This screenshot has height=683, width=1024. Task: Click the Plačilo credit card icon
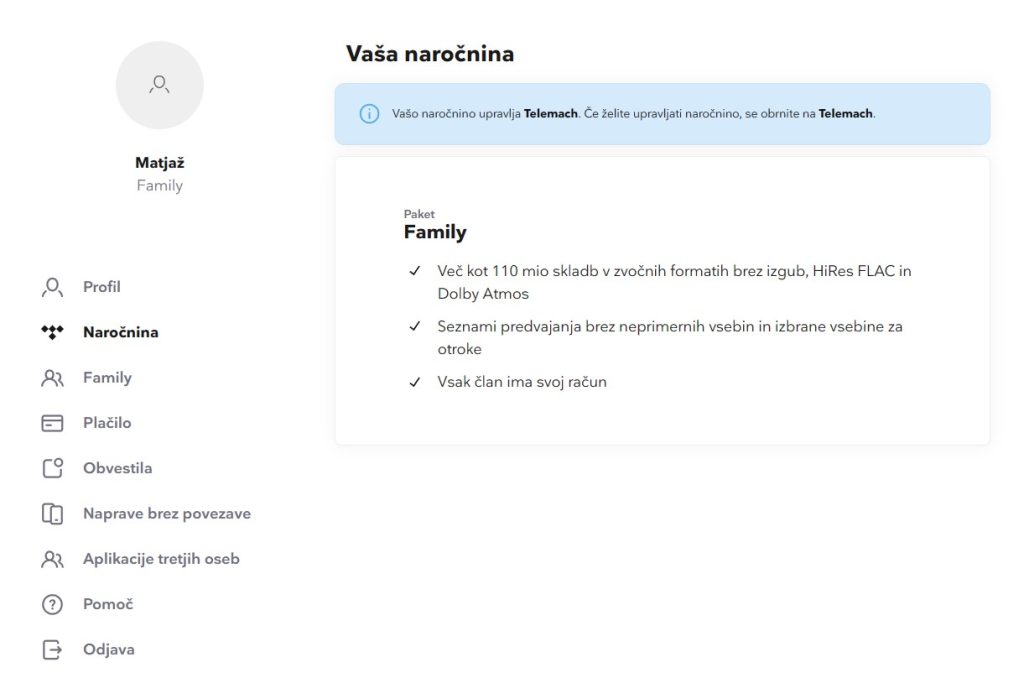(x=52, y=423)
